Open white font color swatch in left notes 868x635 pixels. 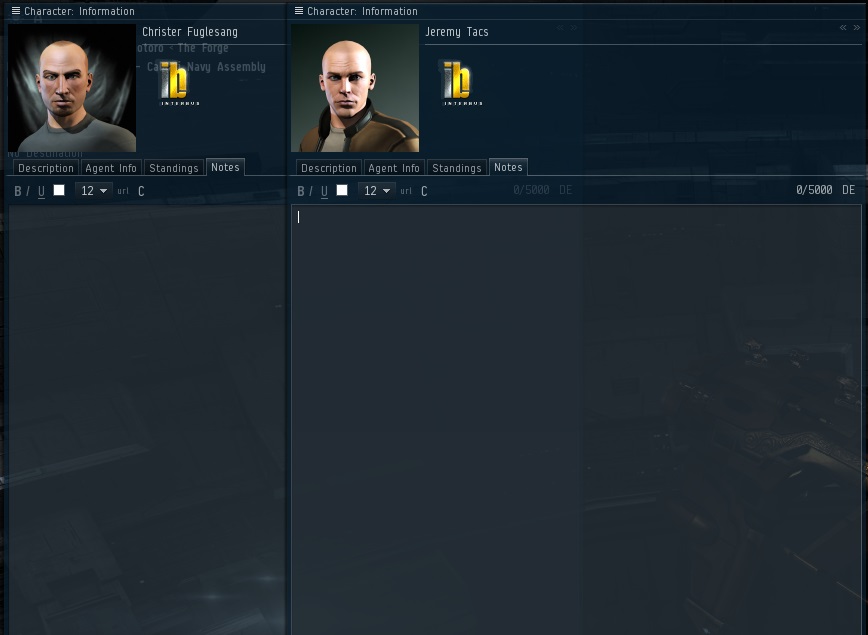click(59, 190)
